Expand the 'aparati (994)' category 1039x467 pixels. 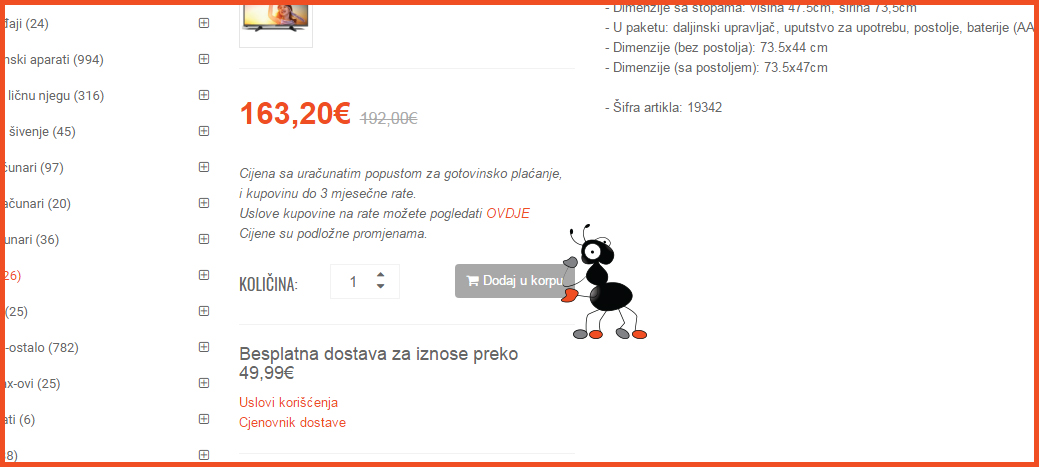tap(203, 59)
